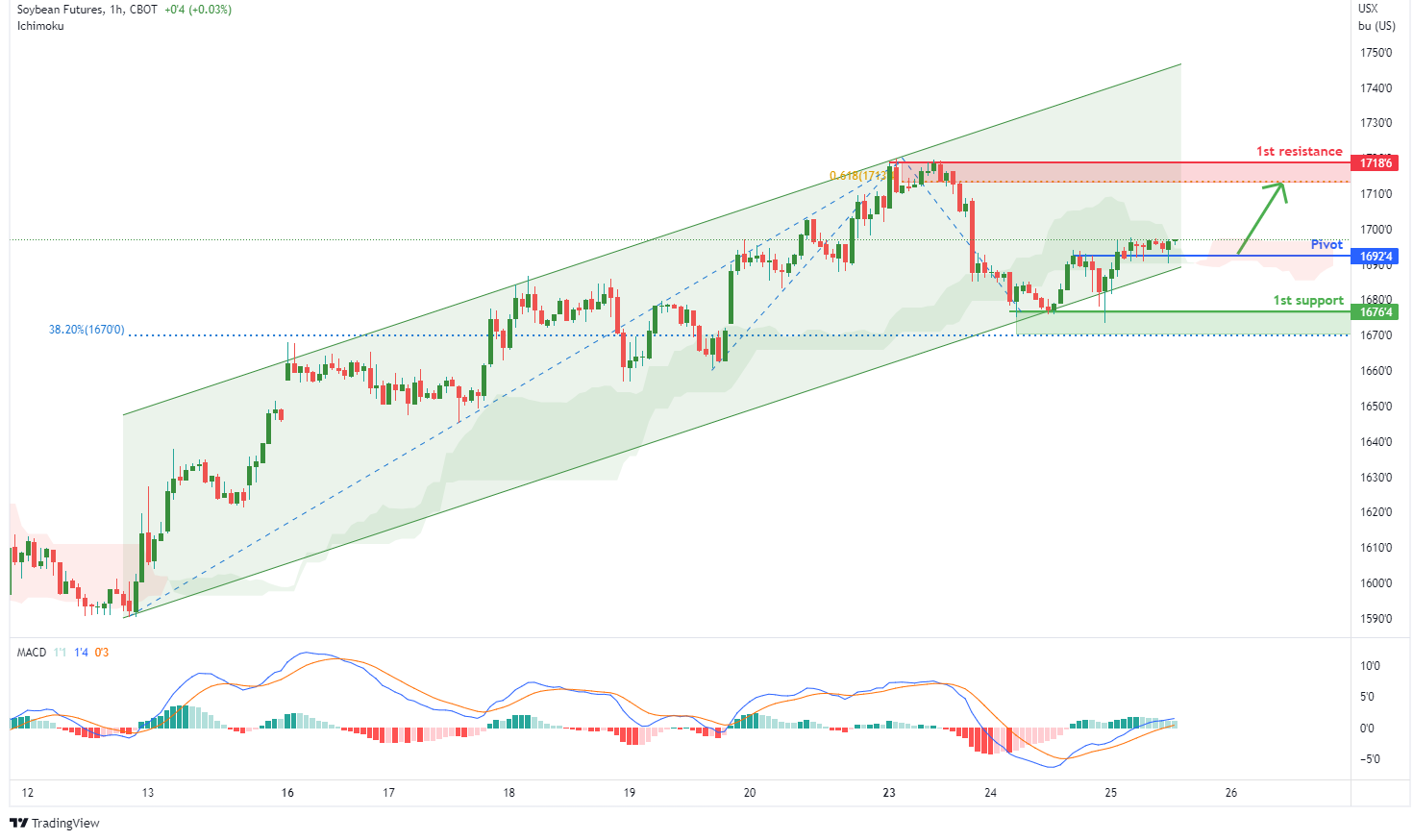Click the MACD value 0'3 in orange
The image size is (1413, 840).
102,653
